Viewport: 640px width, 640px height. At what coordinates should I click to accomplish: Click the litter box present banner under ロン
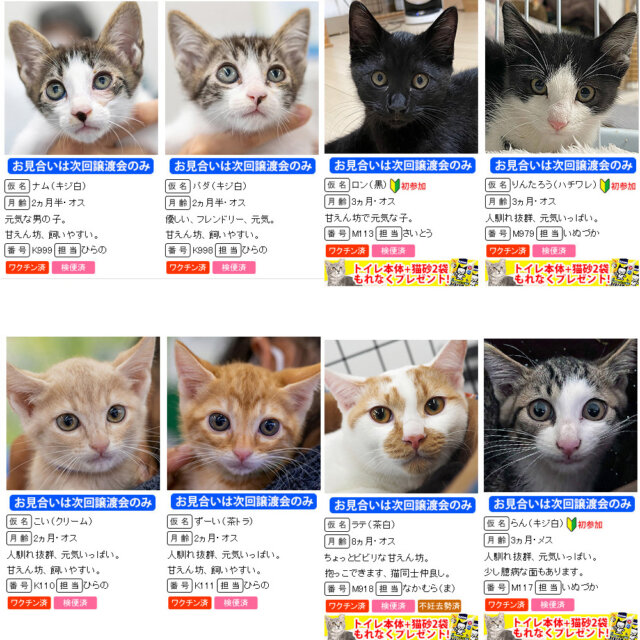(401, 273)
